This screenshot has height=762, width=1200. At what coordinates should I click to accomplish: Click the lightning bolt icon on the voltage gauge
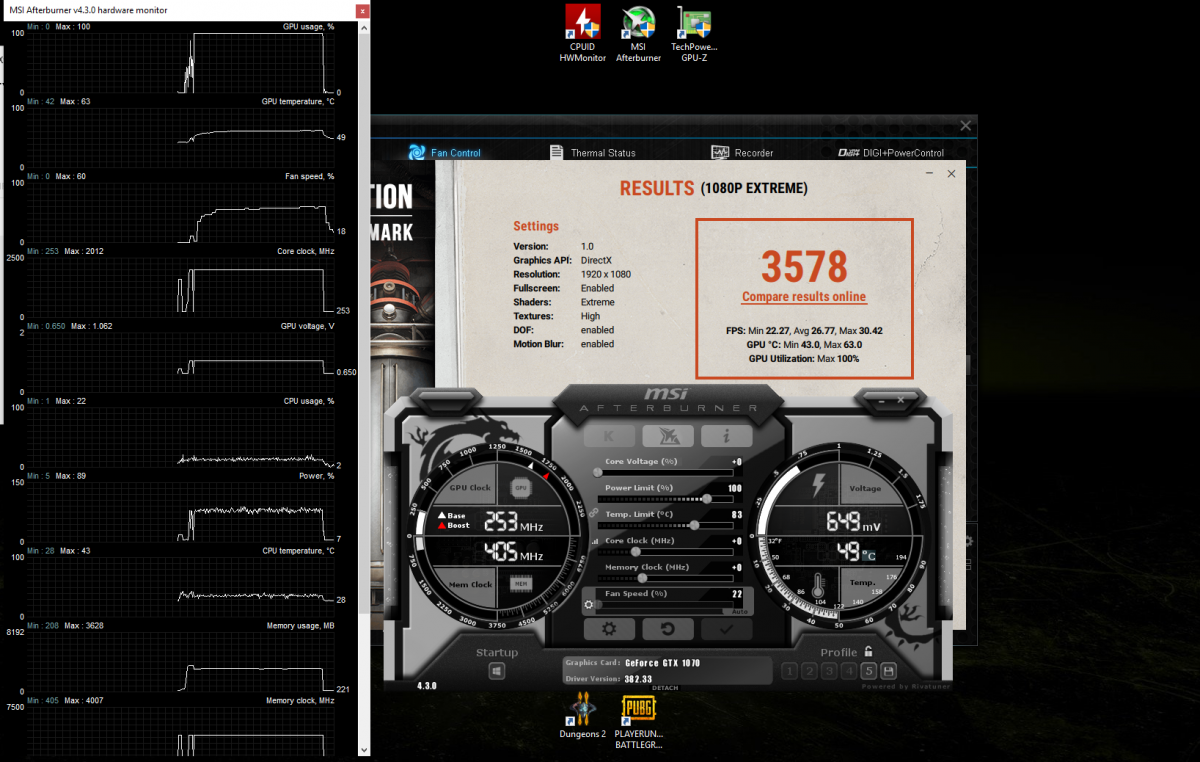click(x=818, y=487)
